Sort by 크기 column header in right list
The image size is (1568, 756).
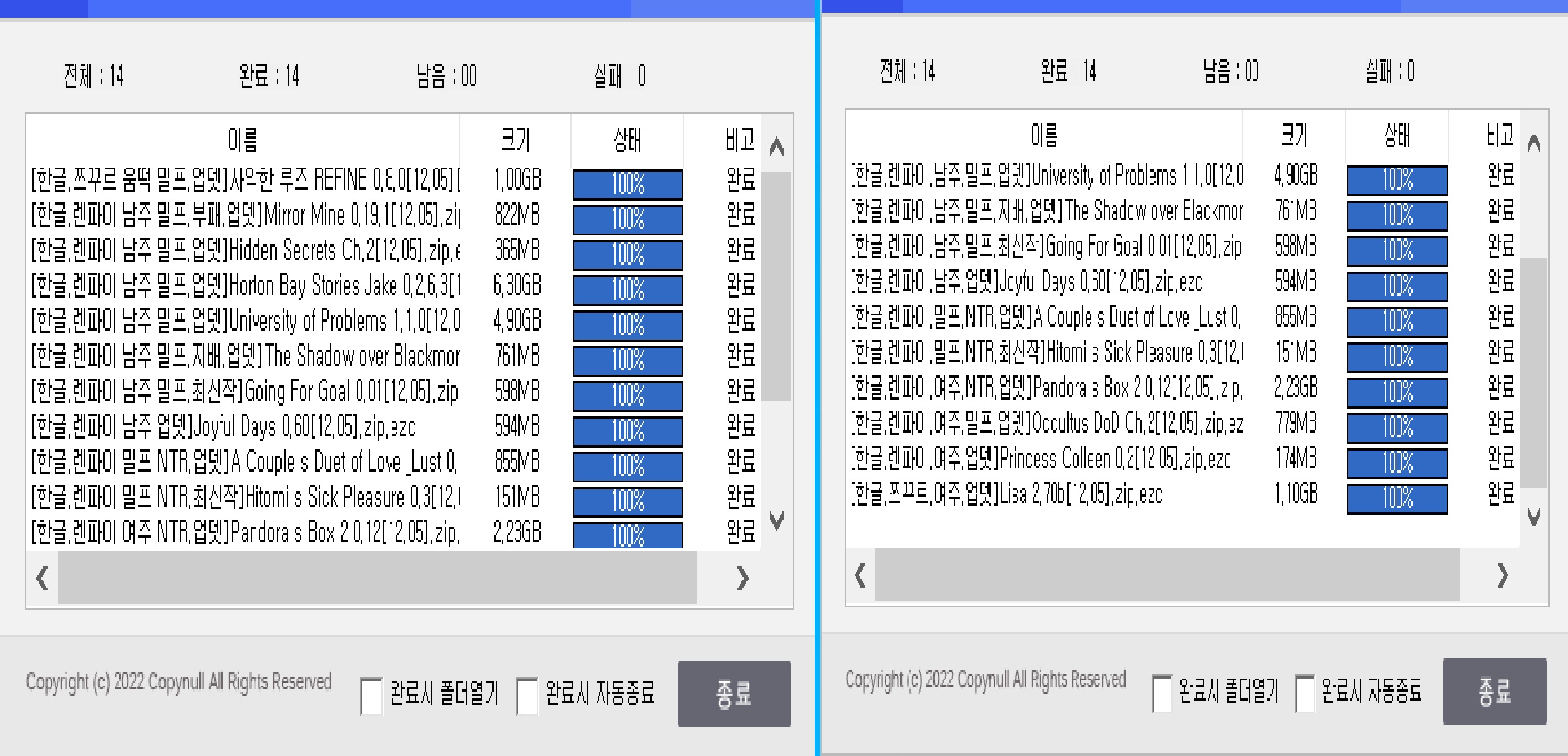[1293, 135]
